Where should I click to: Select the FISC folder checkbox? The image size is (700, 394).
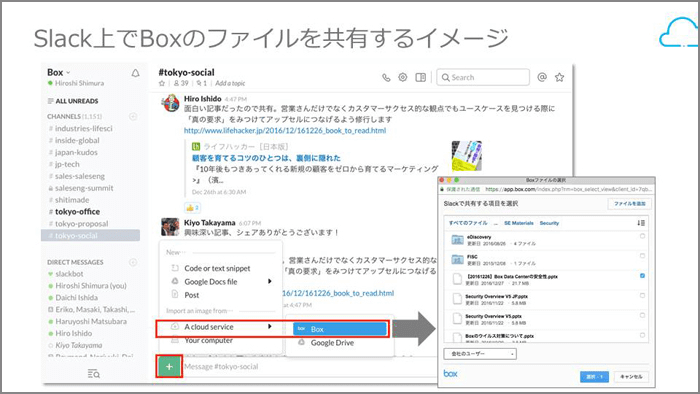642,256
